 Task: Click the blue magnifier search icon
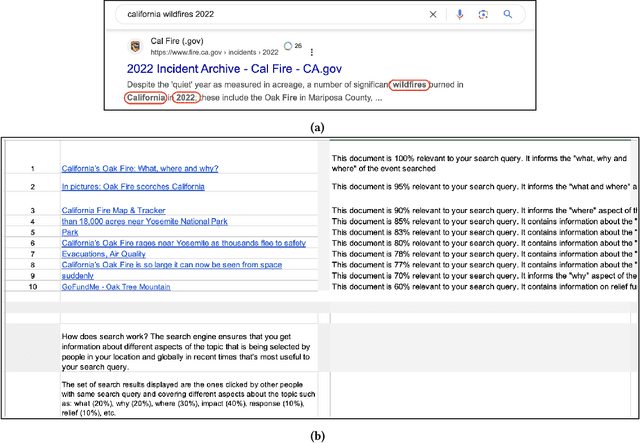pyautogui.click(x=507, y=15)
